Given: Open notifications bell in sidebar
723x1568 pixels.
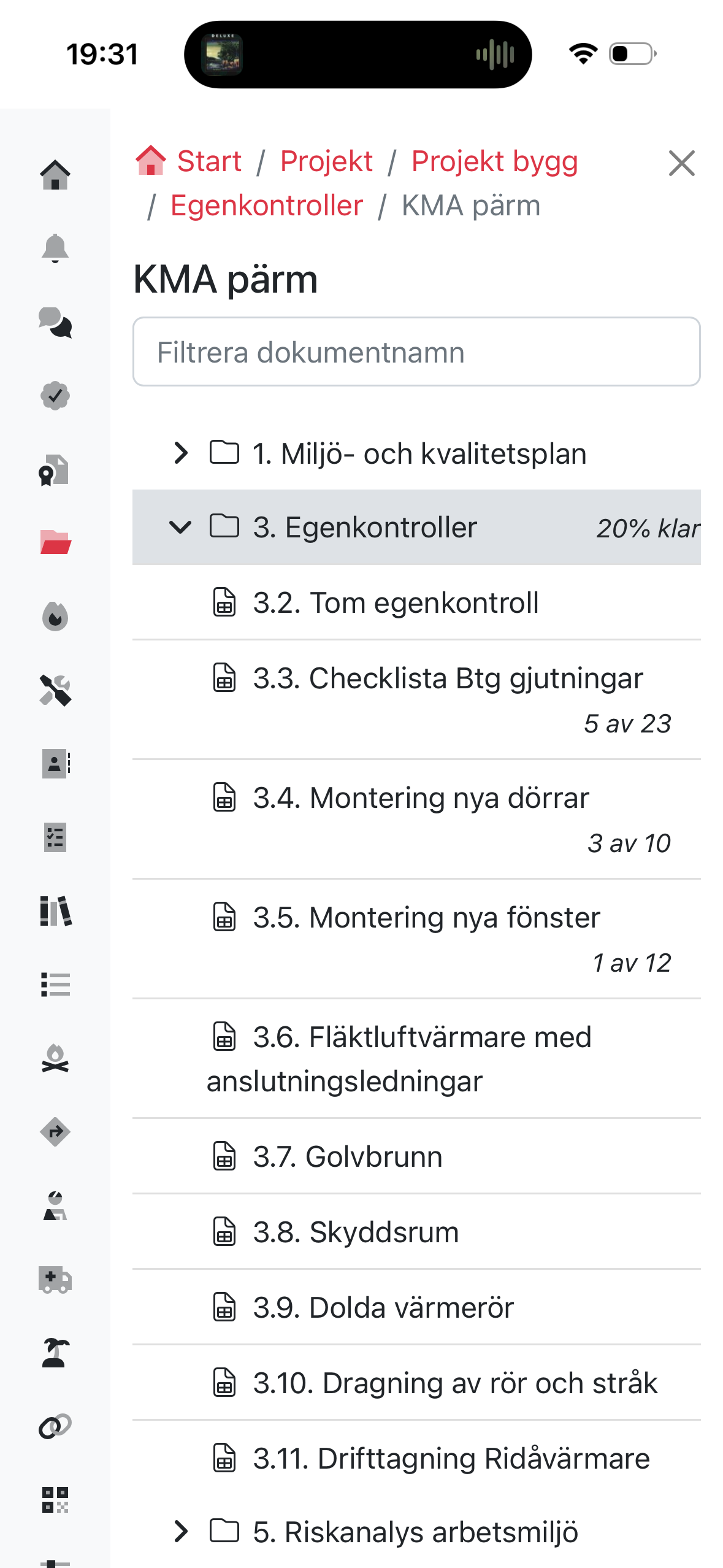Looking at the screenshot, I should [x=55, y=248].
